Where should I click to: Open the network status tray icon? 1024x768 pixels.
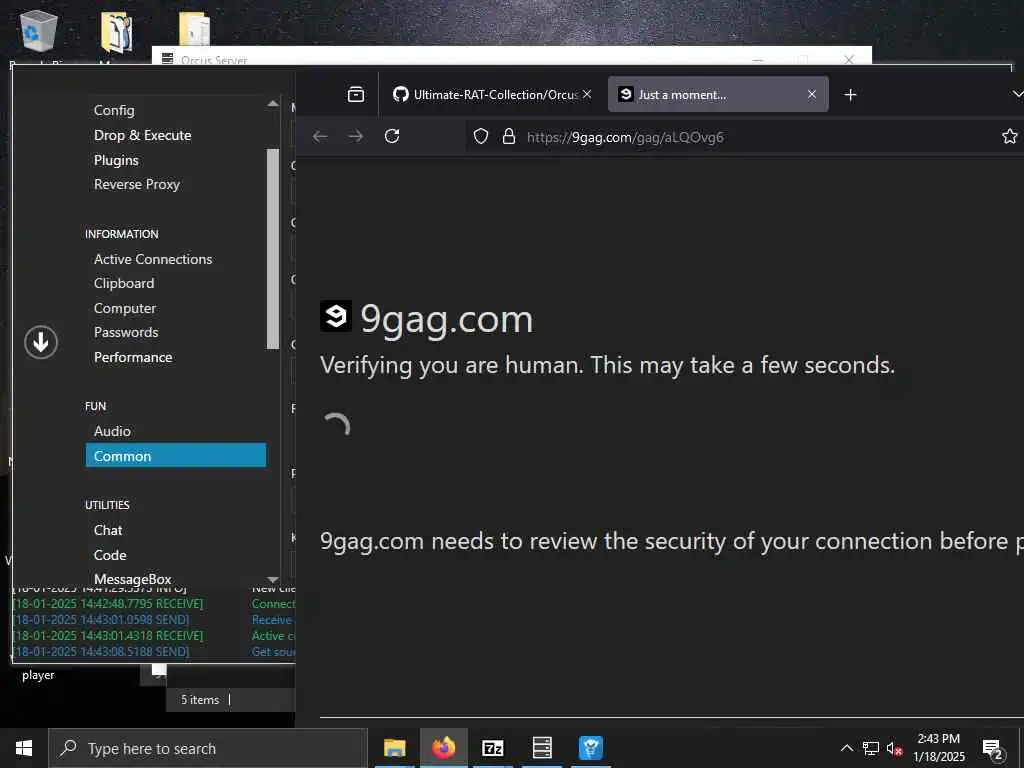[x=871, y=748]
